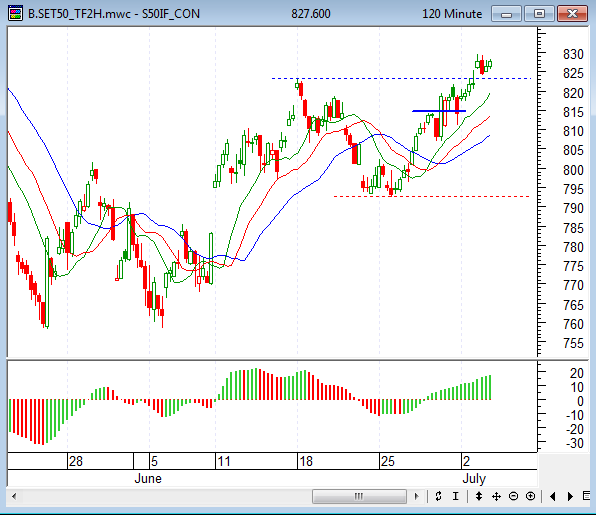Image resolution: width=596 pixels, height=515 pixels.
Task: Click scrollbar right arrow
Action: tap(417, 496)
